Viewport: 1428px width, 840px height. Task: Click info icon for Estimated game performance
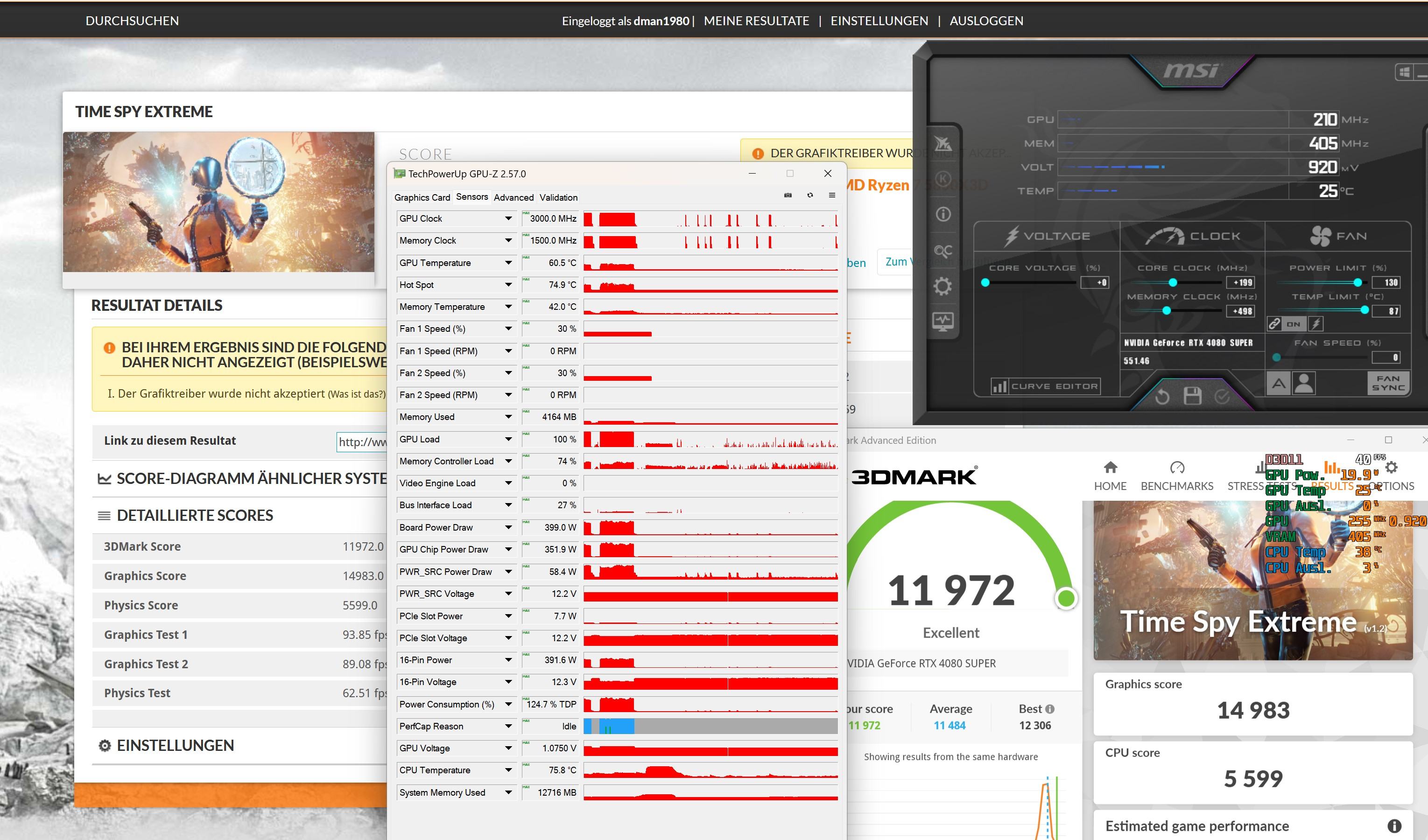[1394, 826]
